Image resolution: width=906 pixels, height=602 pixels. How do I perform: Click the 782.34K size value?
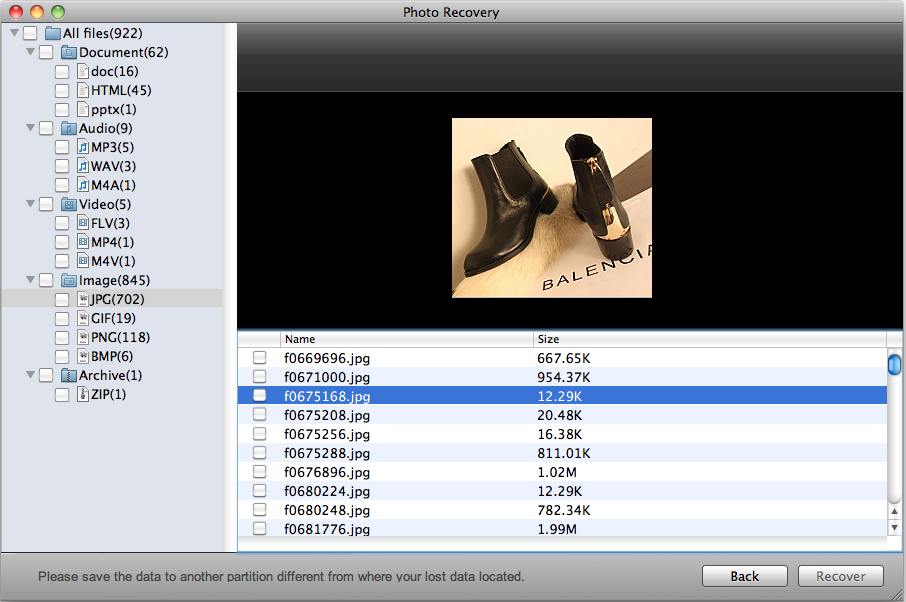[x=564, y=510]
